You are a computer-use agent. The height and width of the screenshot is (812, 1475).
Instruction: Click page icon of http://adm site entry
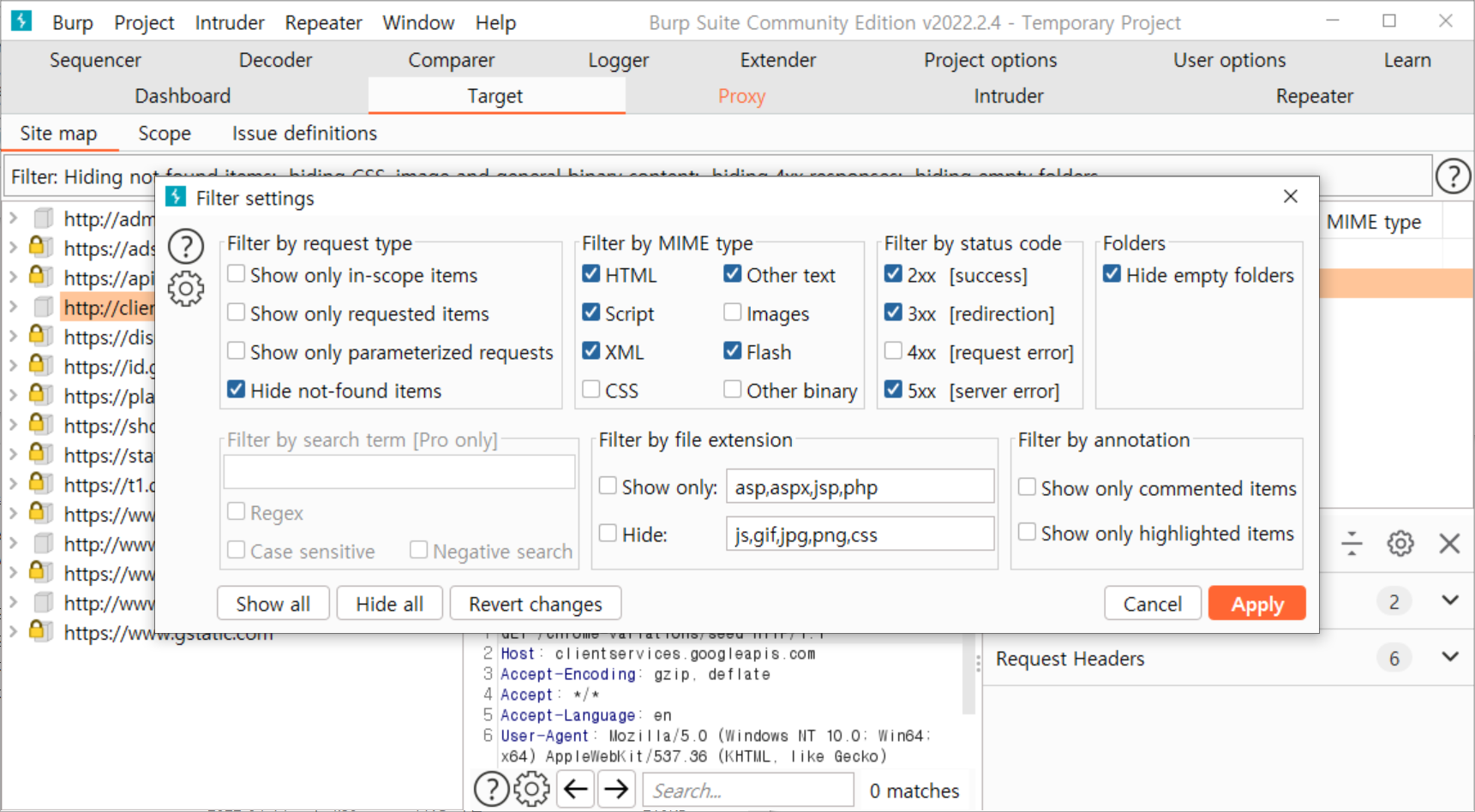(43, 218)
